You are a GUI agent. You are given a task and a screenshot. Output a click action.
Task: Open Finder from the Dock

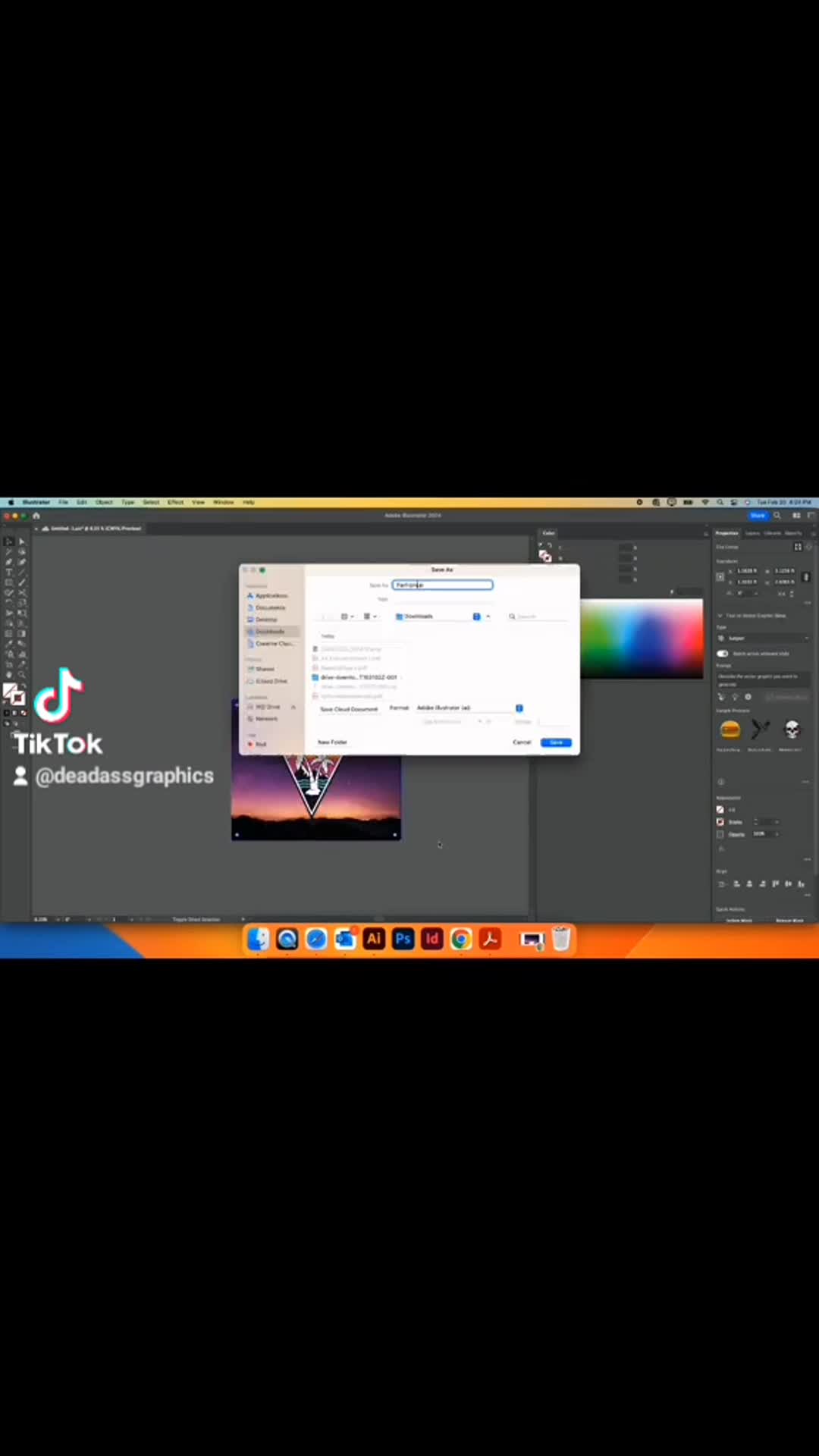[258, 939]
